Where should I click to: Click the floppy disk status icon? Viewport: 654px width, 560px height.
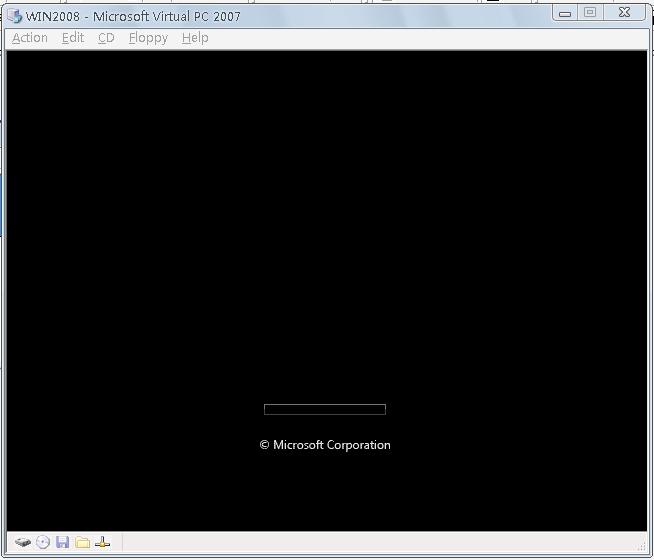pyautogui.click(x=63, y=542)
